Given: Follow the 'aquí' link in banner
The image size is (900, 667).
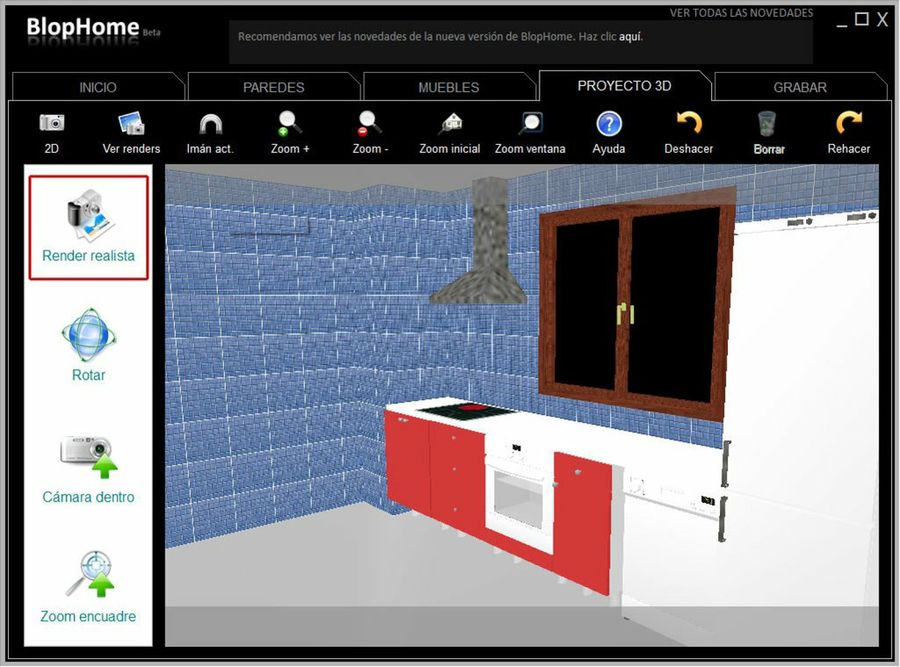Looking at the screenshot, I should [x=630, y=37].
